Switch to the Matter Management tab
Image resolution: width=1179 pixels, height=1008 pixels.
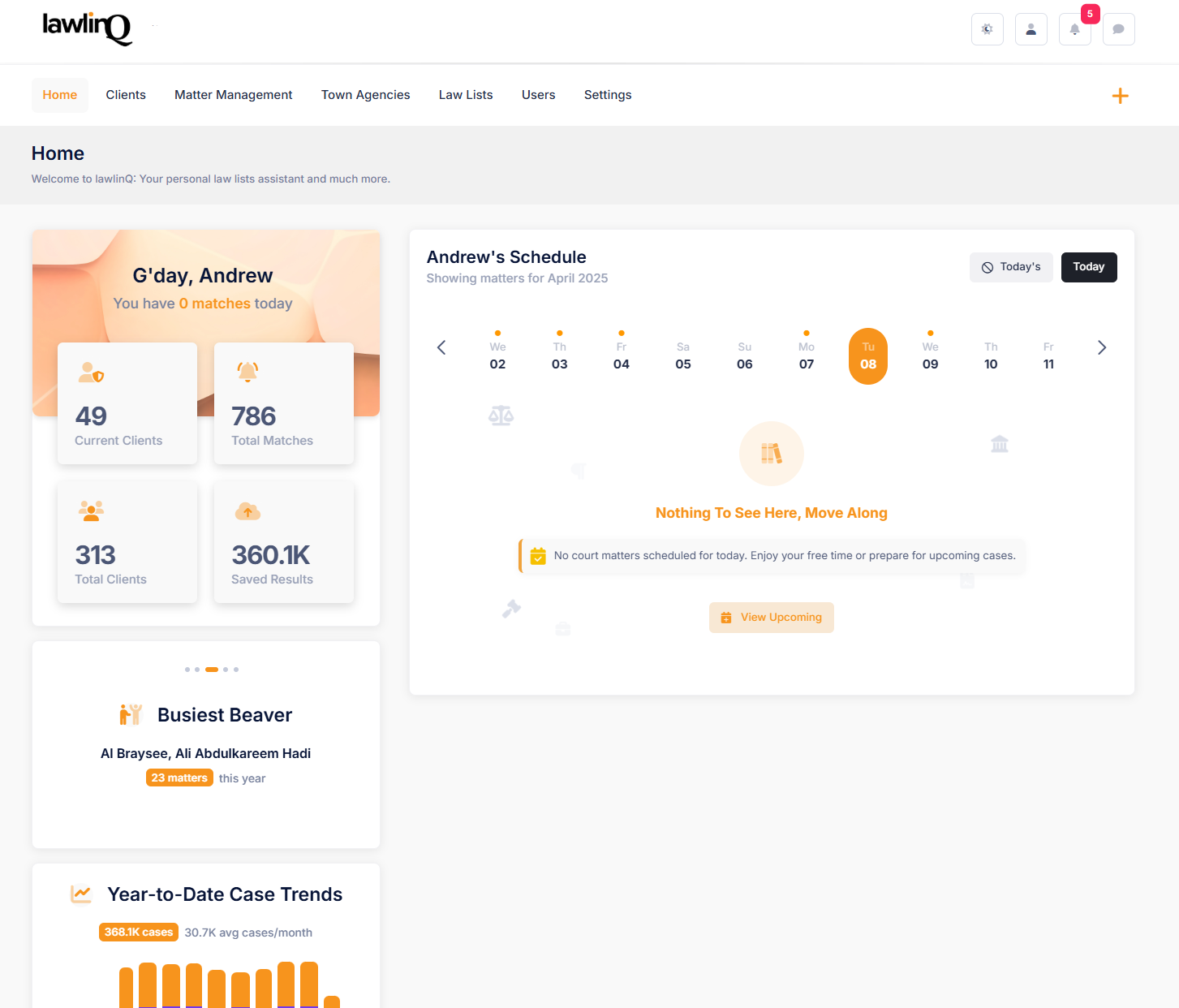point(233,95)
